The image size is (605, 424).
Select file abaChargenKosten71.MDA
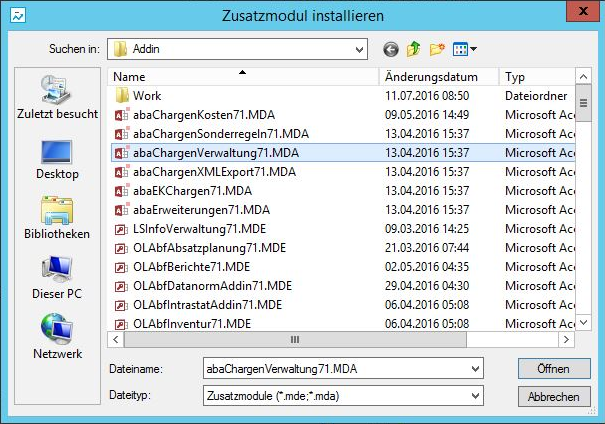(203, 115)
